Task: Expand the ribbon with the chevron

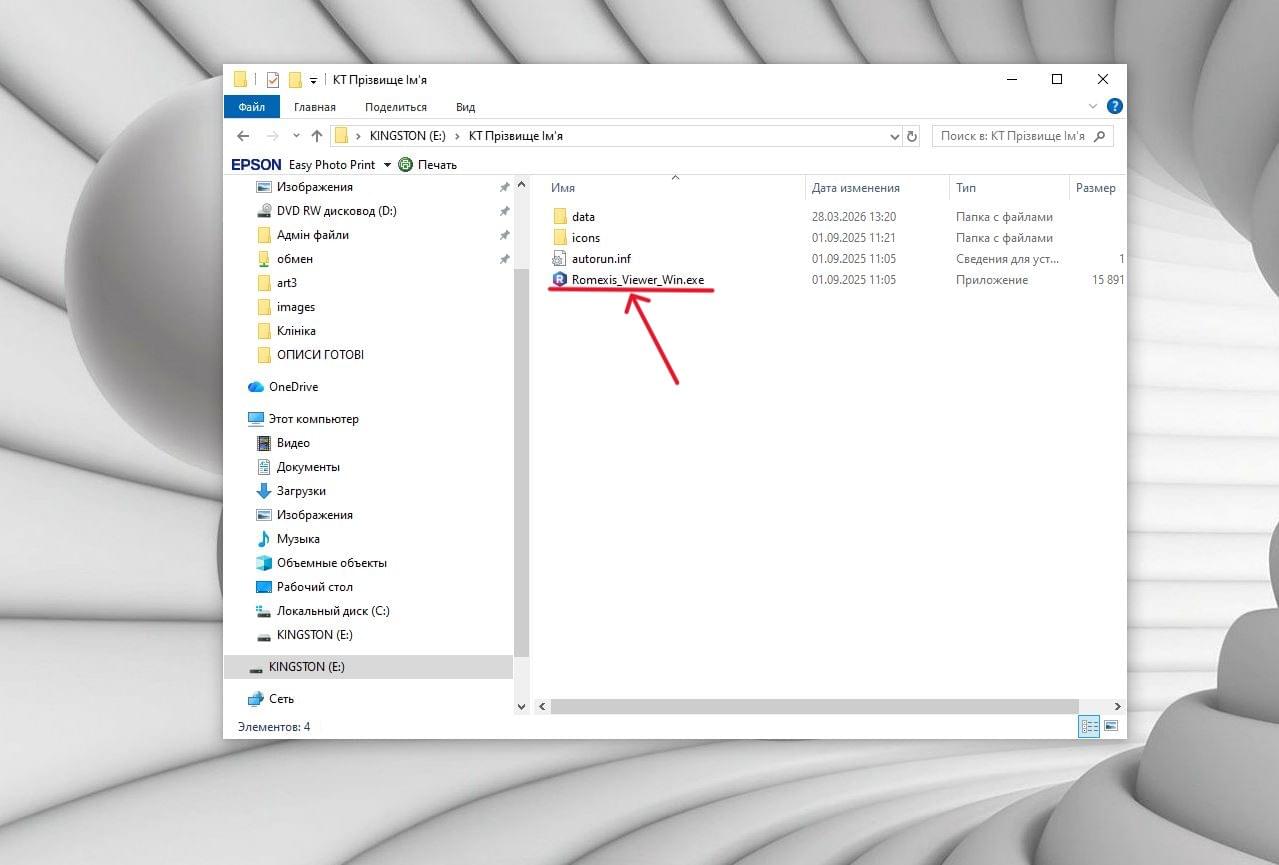Action: tap(1092, 106)
